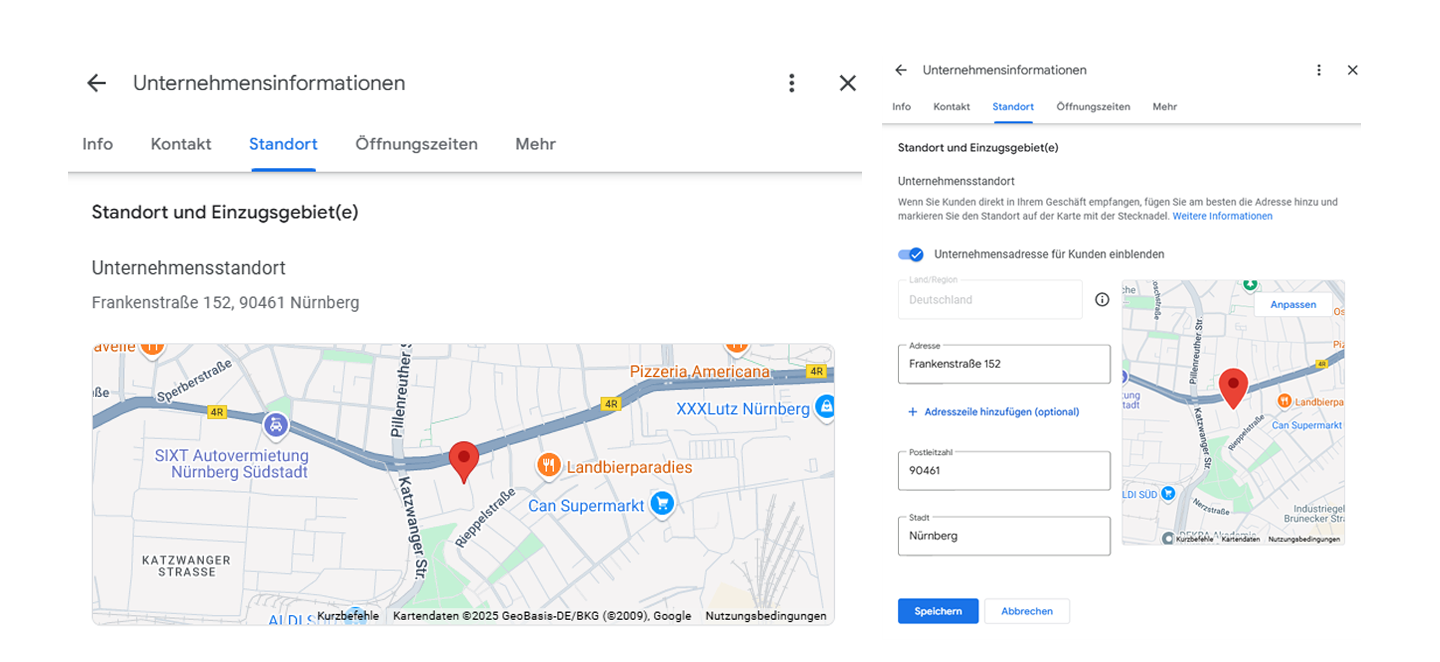The image size is (1440, 662).
Task: Select the Can Supermarkt shopping cart icon
Action: (661, 504)
